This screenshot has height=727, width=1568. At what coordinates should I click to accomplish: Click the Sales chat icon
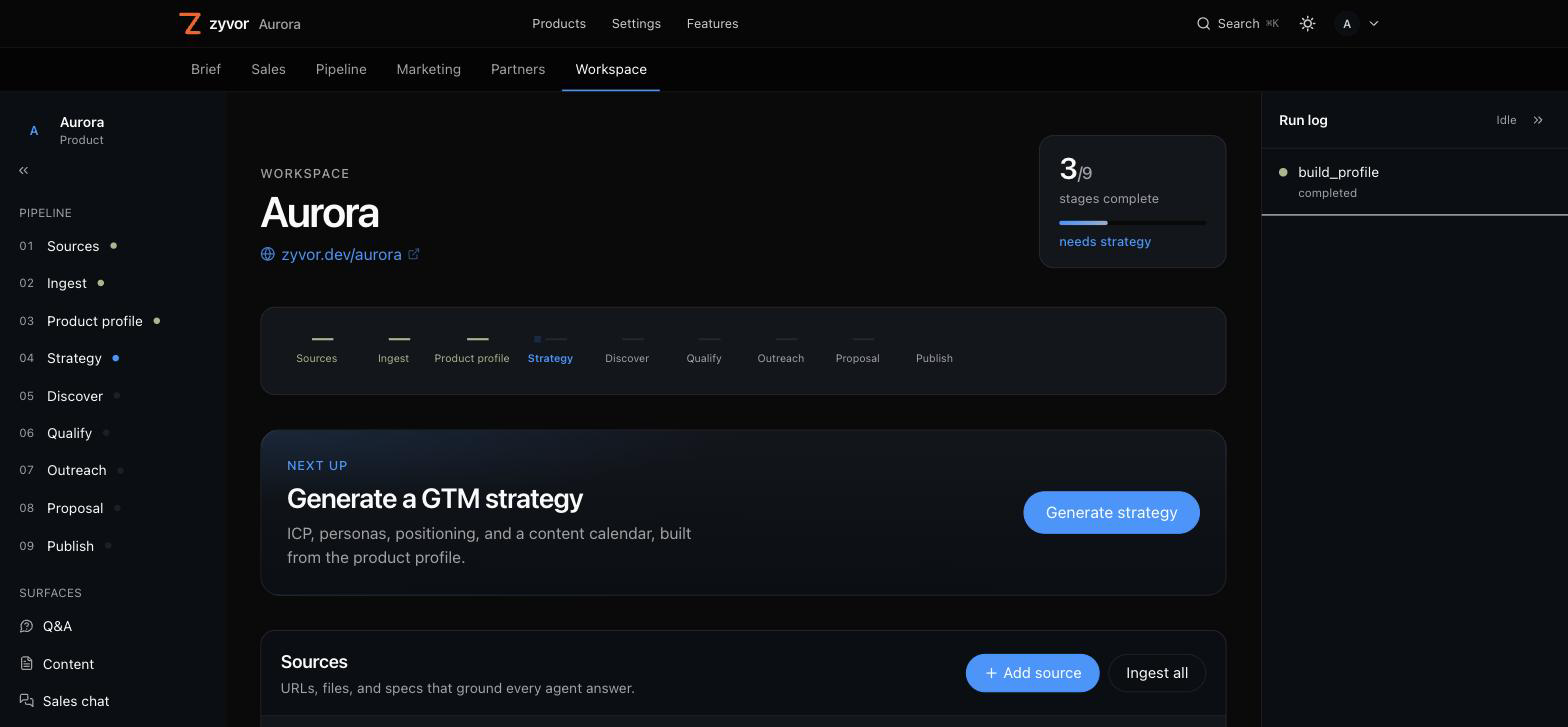27,701
